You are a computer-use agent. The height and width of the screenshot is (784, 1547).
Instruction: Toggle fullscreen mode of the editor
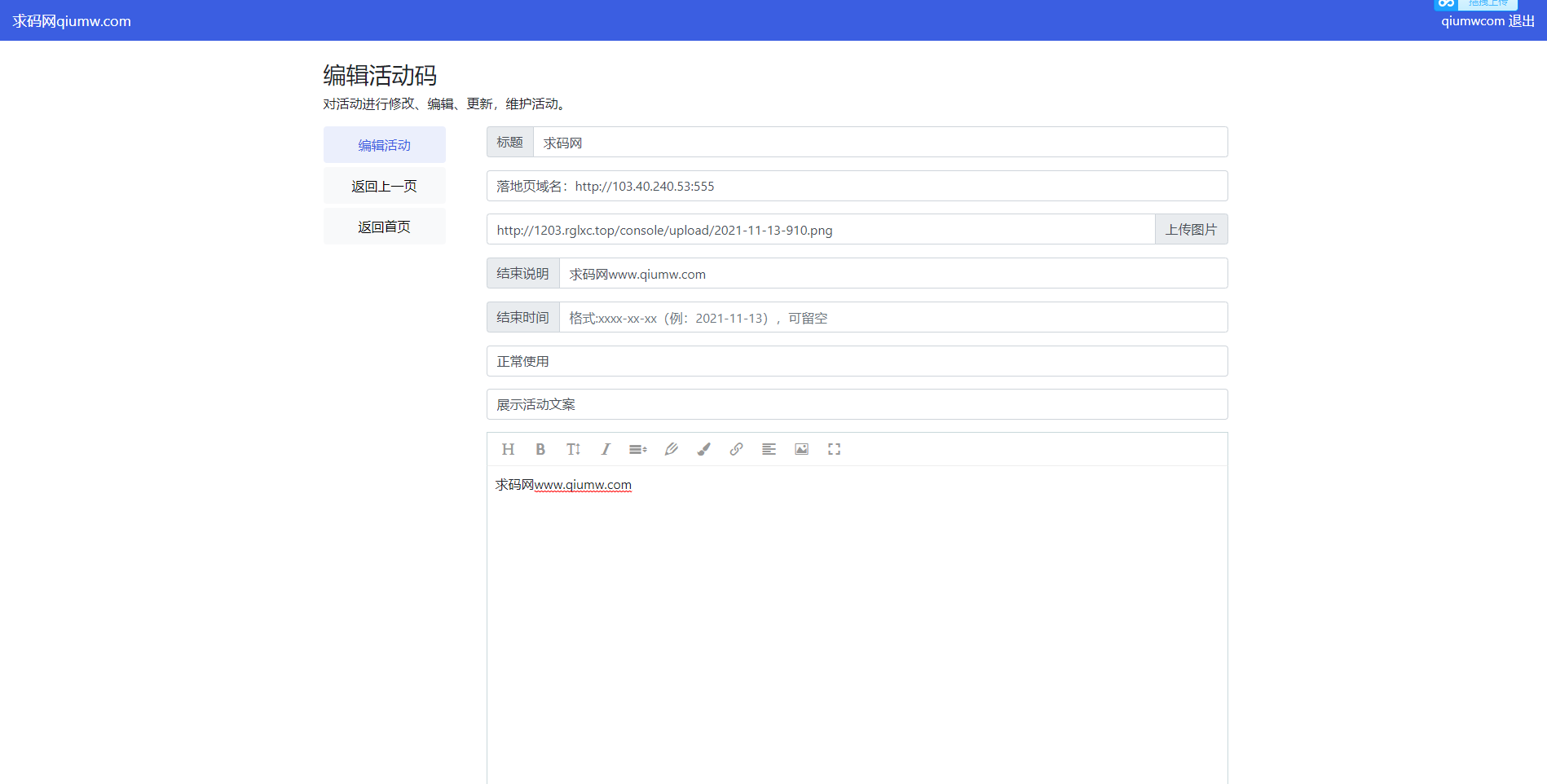click(834, 449)
